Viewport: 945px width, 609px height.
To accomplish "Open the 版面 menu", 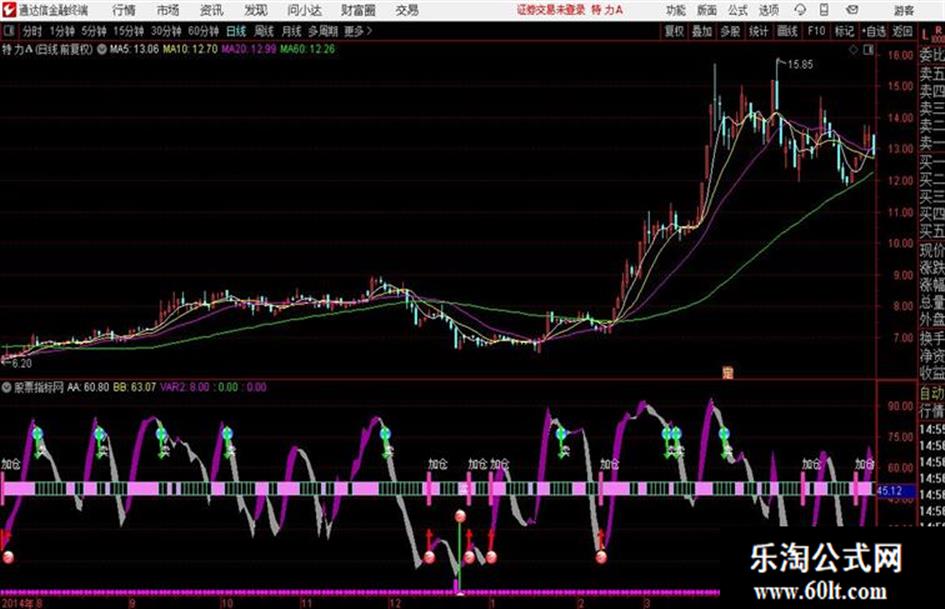I will click(706, 10).
